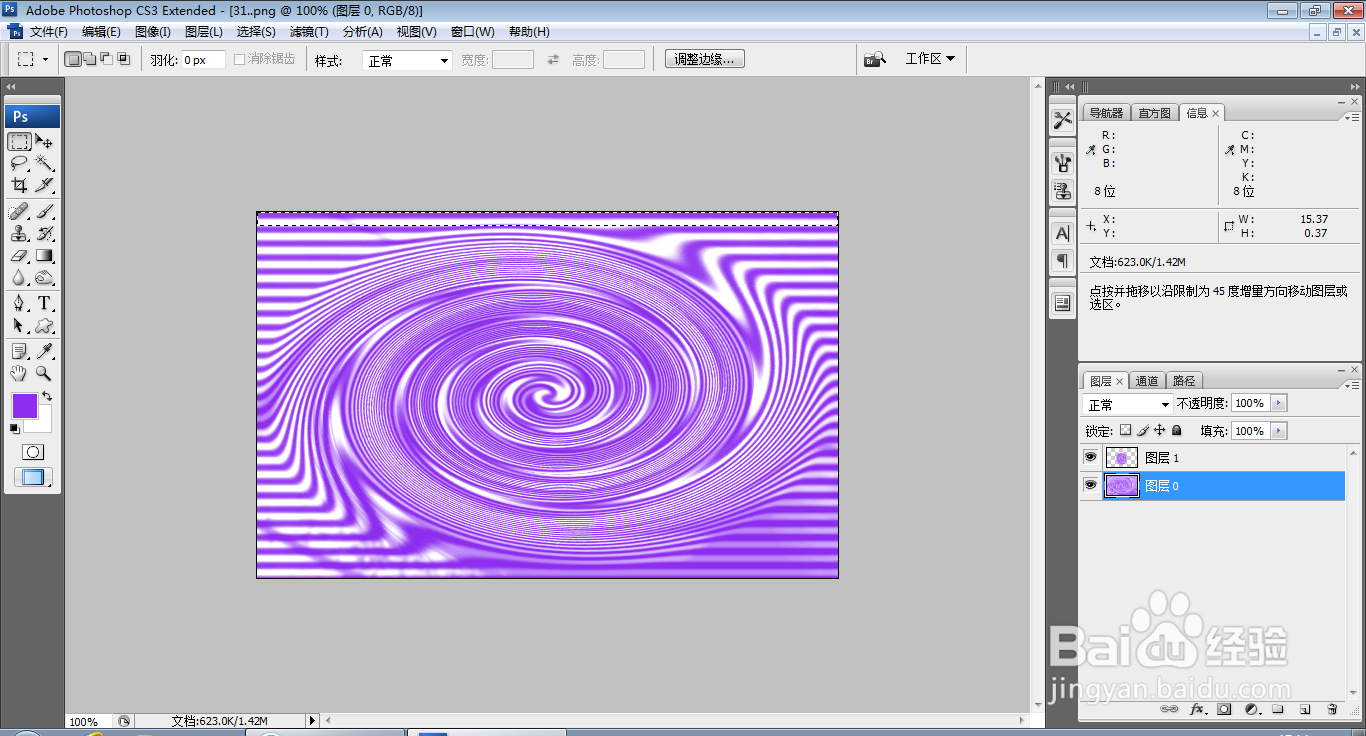
Task: Open the Layers panel options menu
Action: (1352, 384)
